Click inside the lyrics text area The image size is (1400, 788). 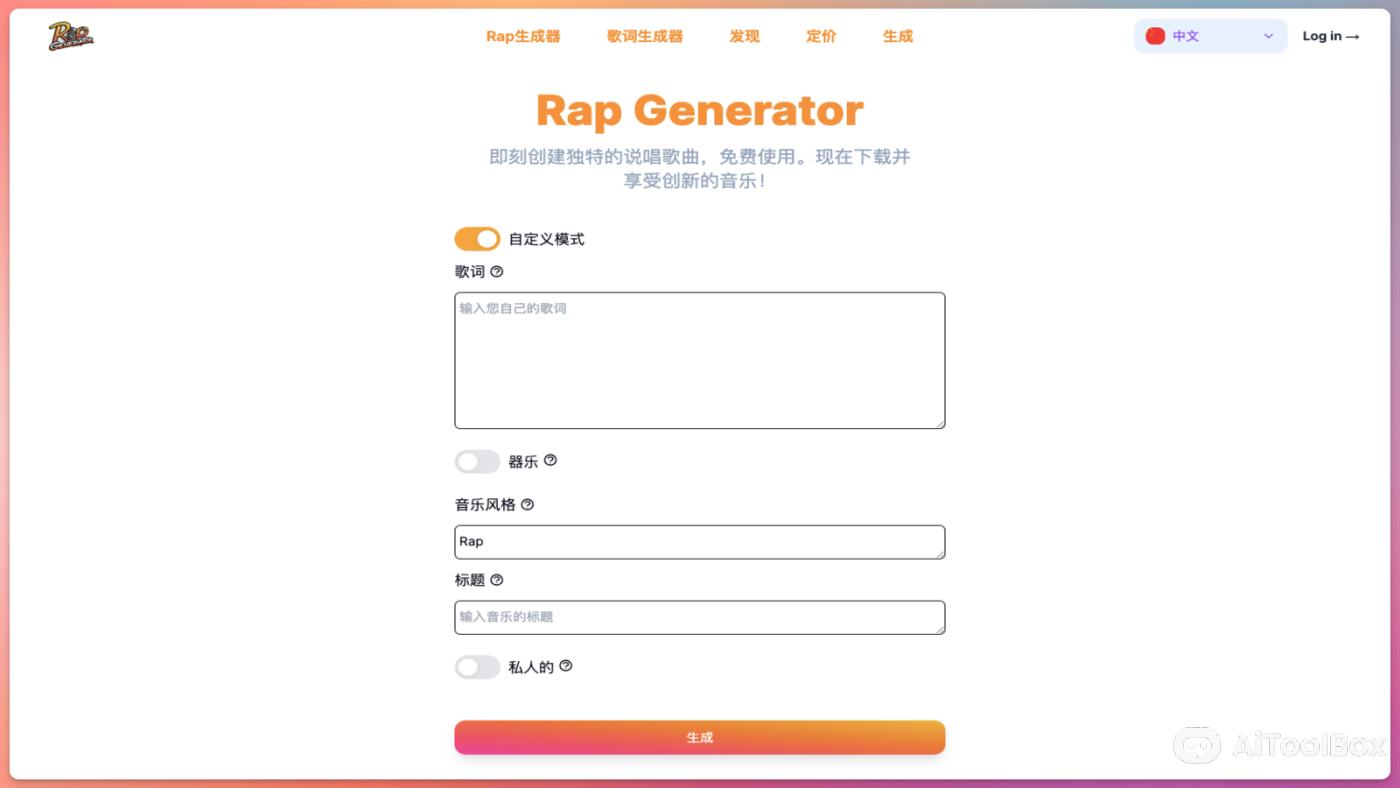click(699, 360)
